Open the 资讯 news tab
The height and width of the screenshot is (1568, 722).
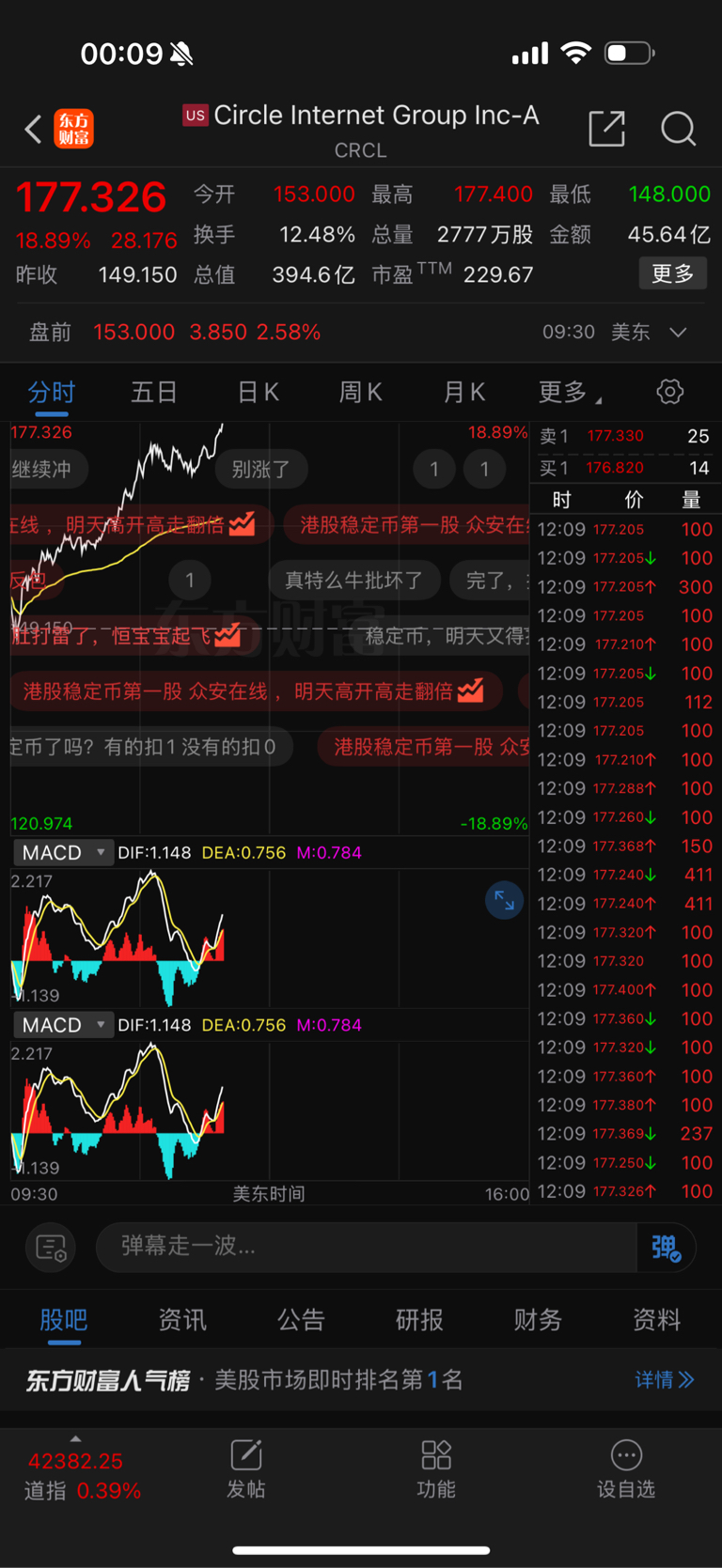tap(182, 1320)
